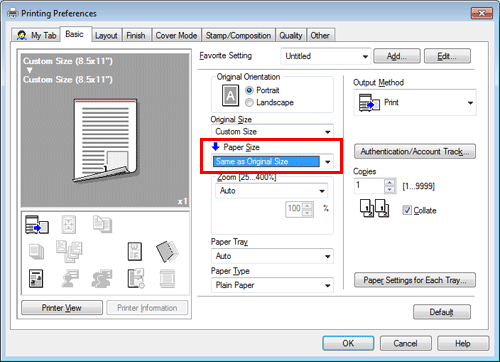The image size is (500, 362).
Task: Click the tilted booklet cover icon
Action: click(167, 251)
